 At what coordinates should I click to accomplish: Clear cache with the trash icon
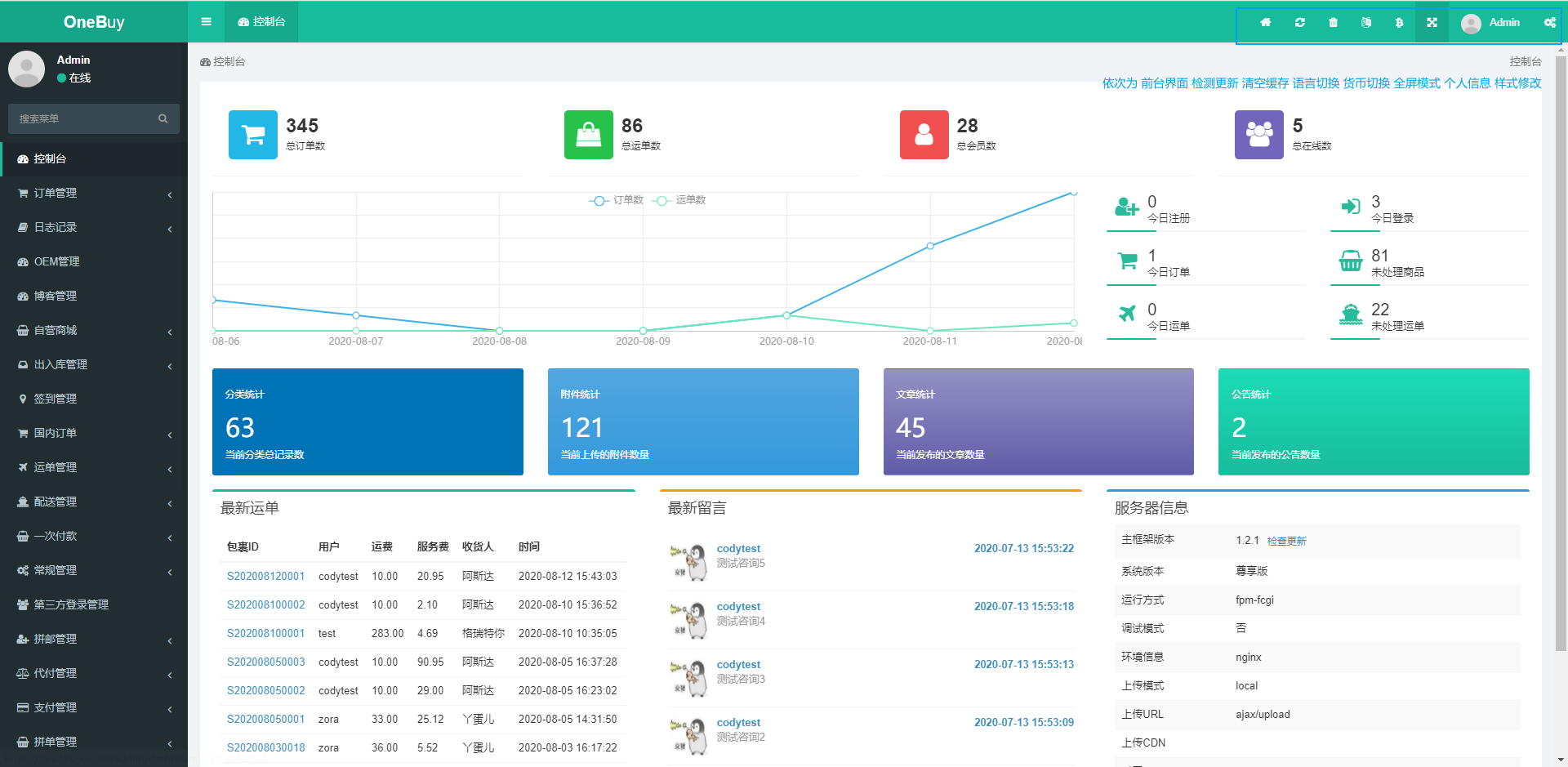click(1333, 22)
